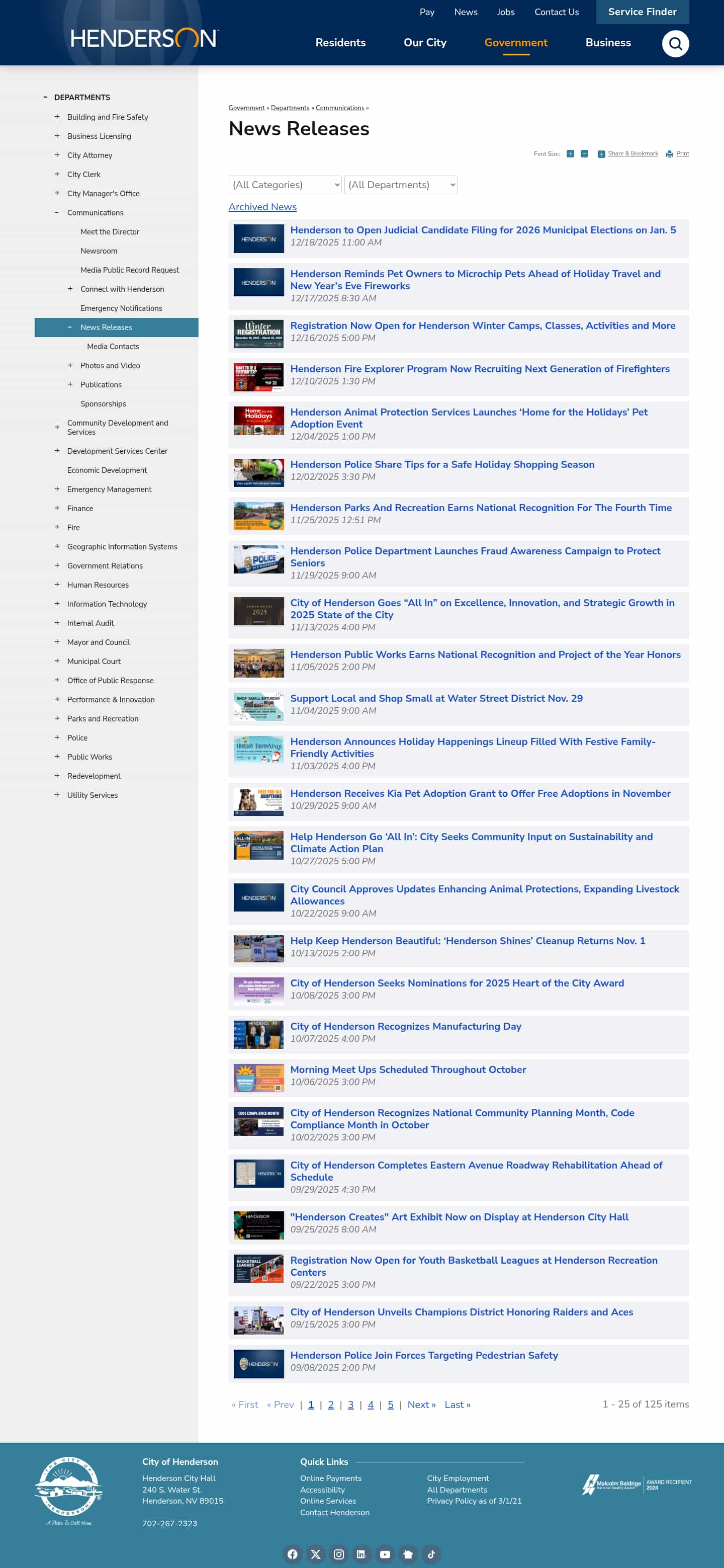Open the Business main menu

click(x=608, y=43)
